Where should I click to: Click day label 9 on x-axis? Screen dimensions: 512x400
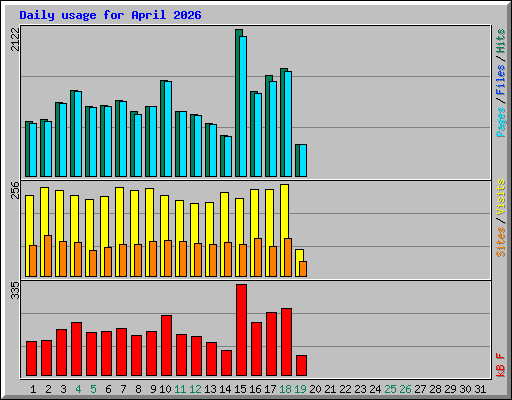point(153,389)
